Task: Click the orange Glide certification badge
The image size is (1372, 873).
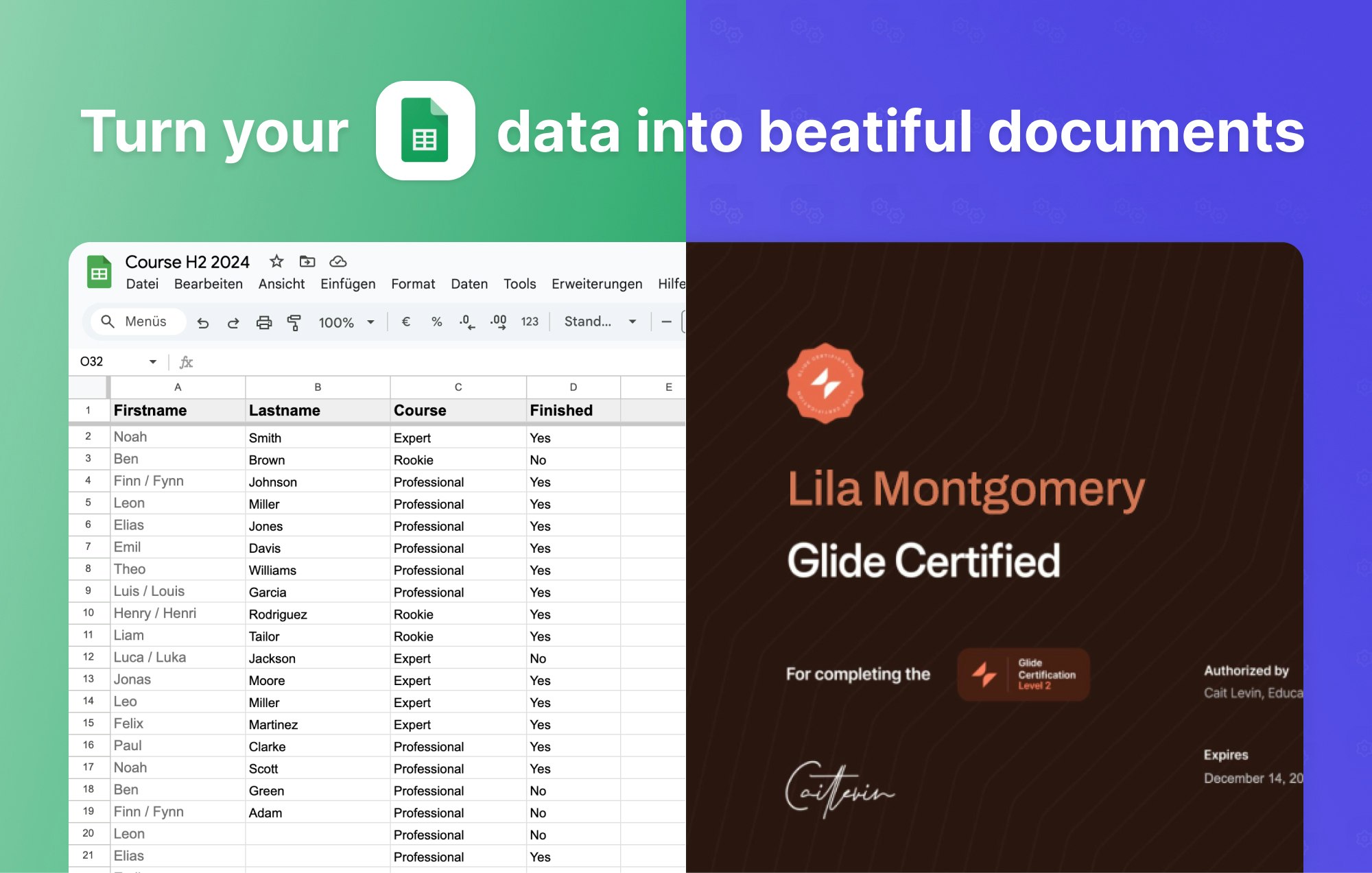Action: [825, 383]
